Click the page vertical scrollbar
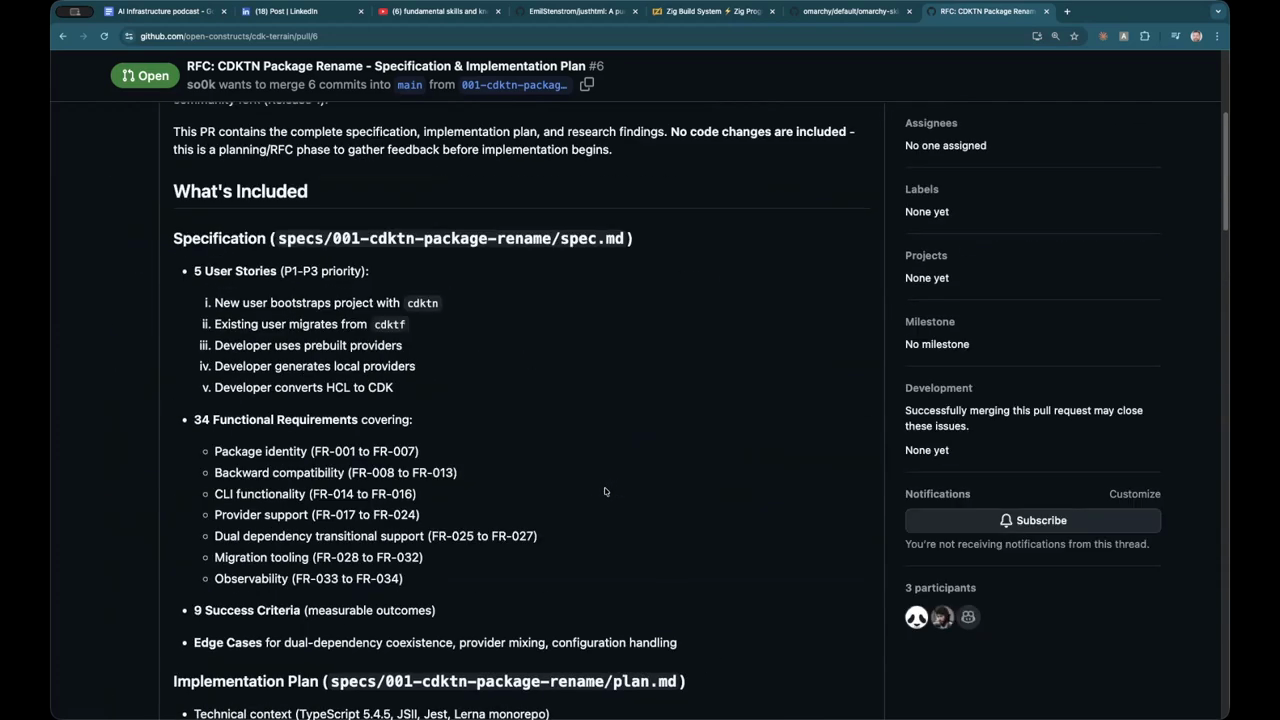This screenshot has width=1280, height=720. [x=1225, y=170]
